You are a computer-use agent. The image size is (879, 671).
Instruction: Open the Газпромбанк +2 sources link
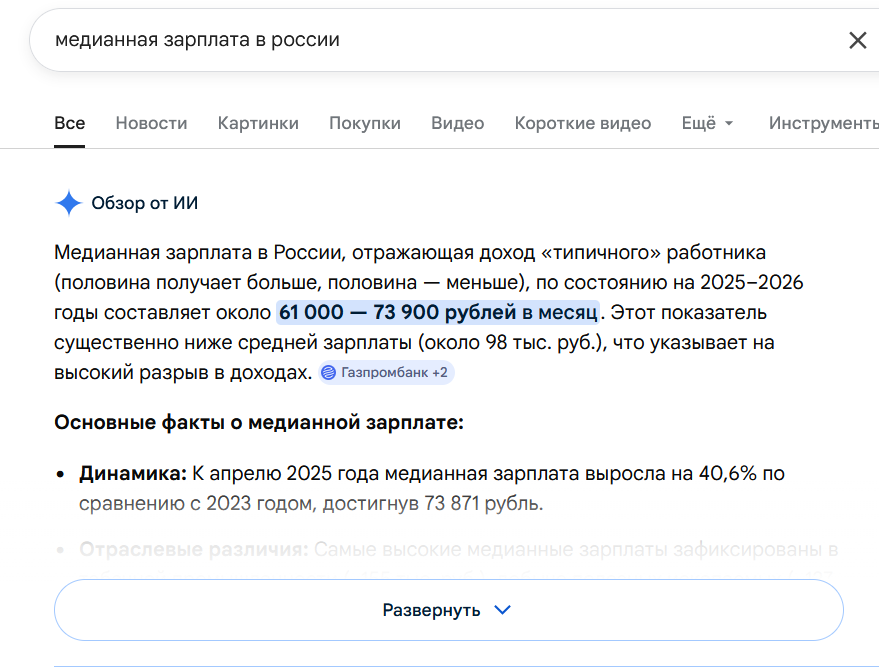(397, 373)
